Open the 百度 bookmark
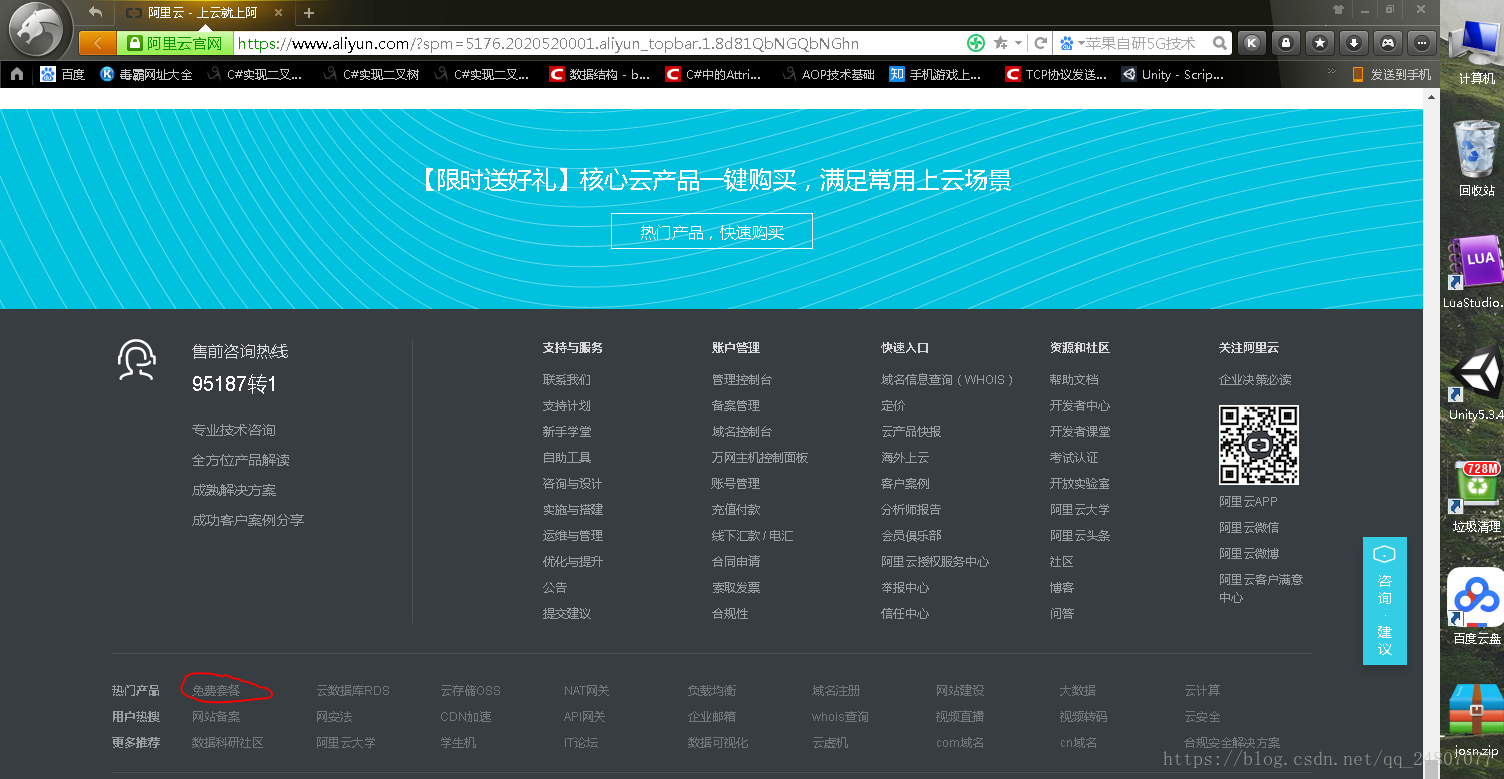 tap(62, 74)
